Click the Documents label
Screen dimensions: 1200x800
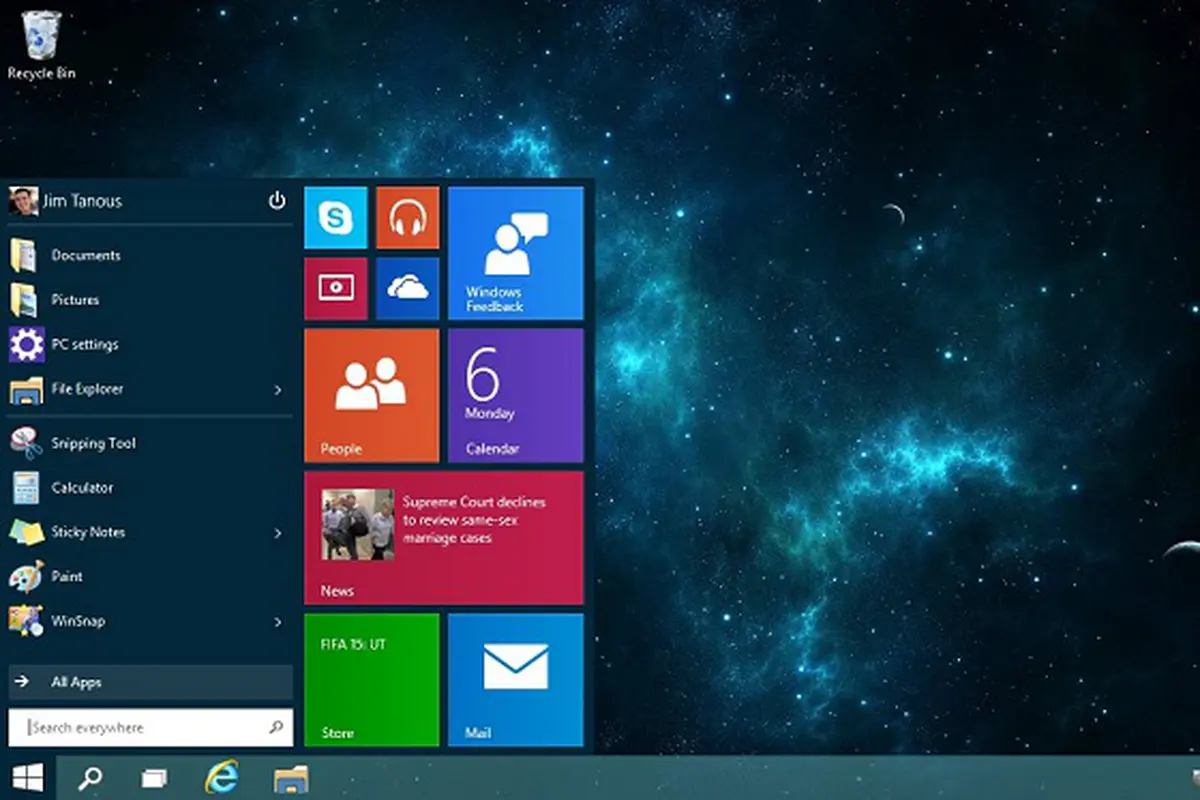click(86, 256)
